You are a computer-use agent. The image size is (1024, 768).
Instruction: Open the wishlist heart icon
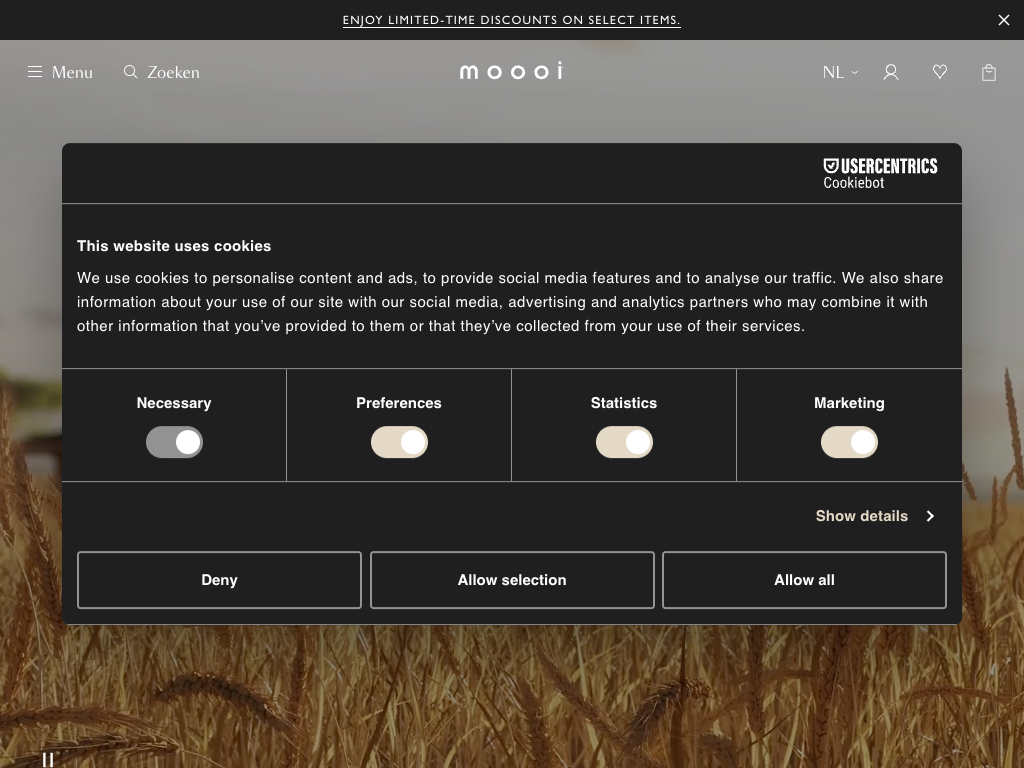pyautogui.click(x=940, y=72)
